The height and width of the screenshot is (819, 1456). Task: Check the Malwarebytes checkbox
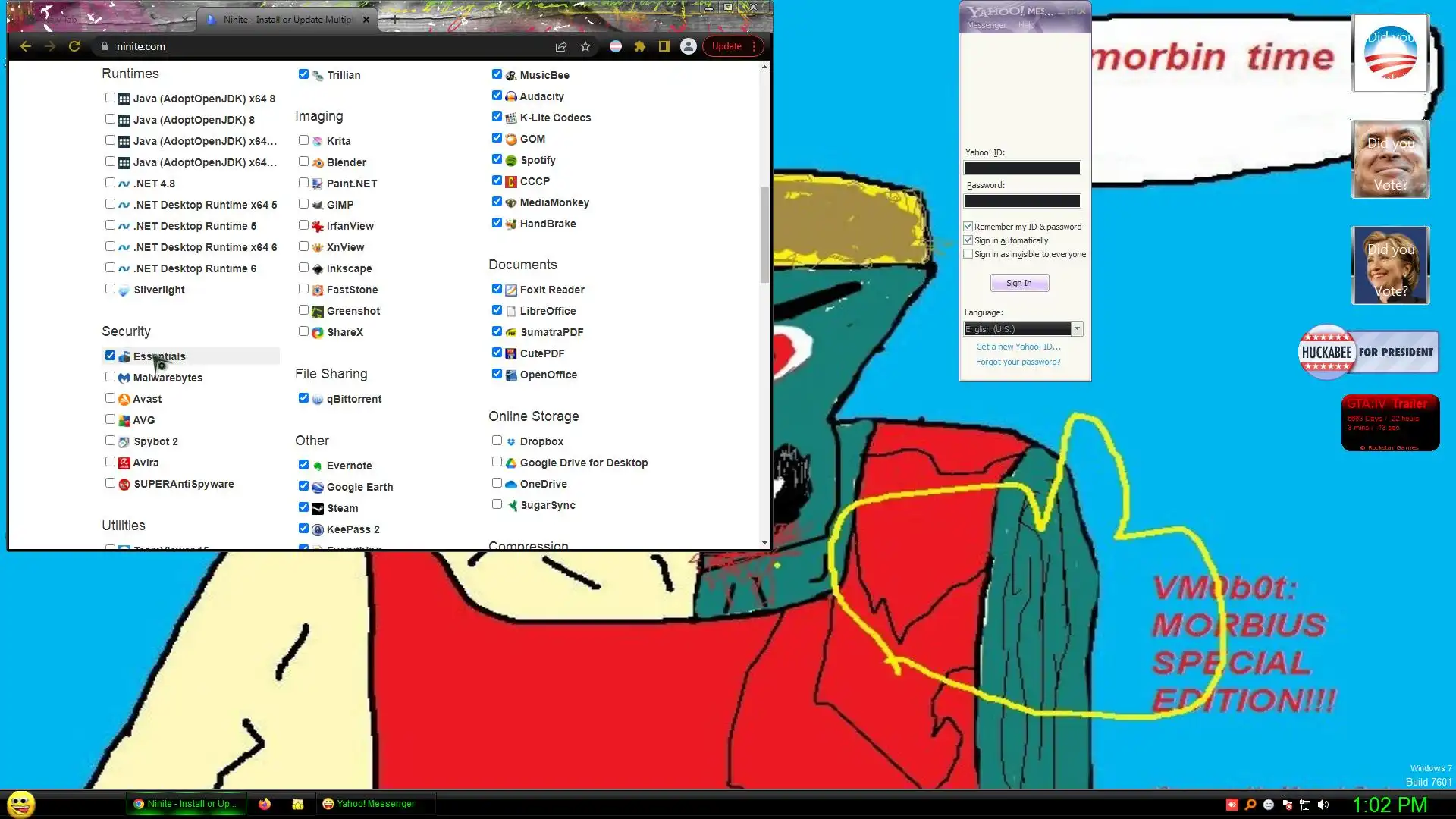pos(111,377)
